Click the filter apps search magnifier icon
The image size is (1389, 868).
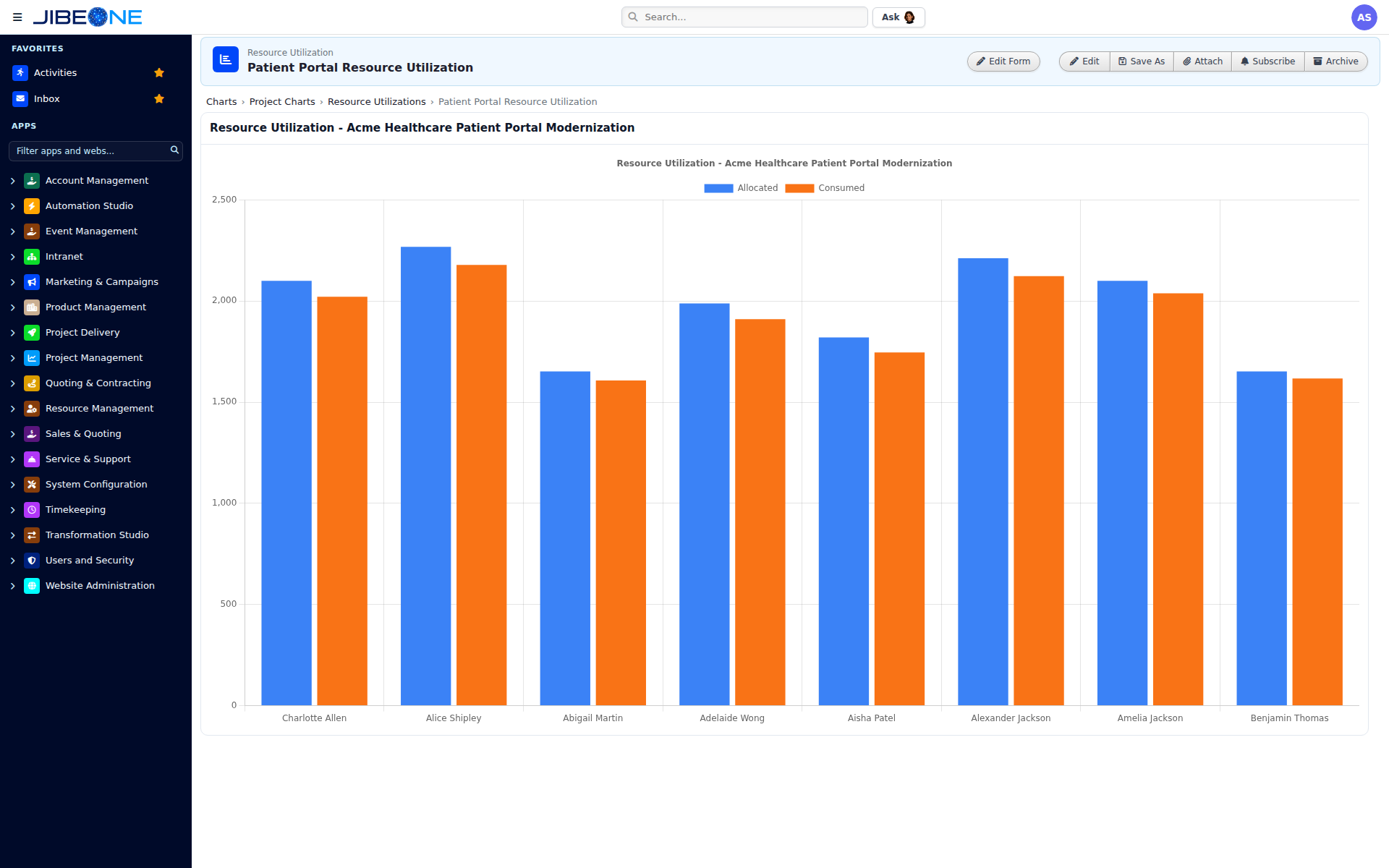(174, 150)
